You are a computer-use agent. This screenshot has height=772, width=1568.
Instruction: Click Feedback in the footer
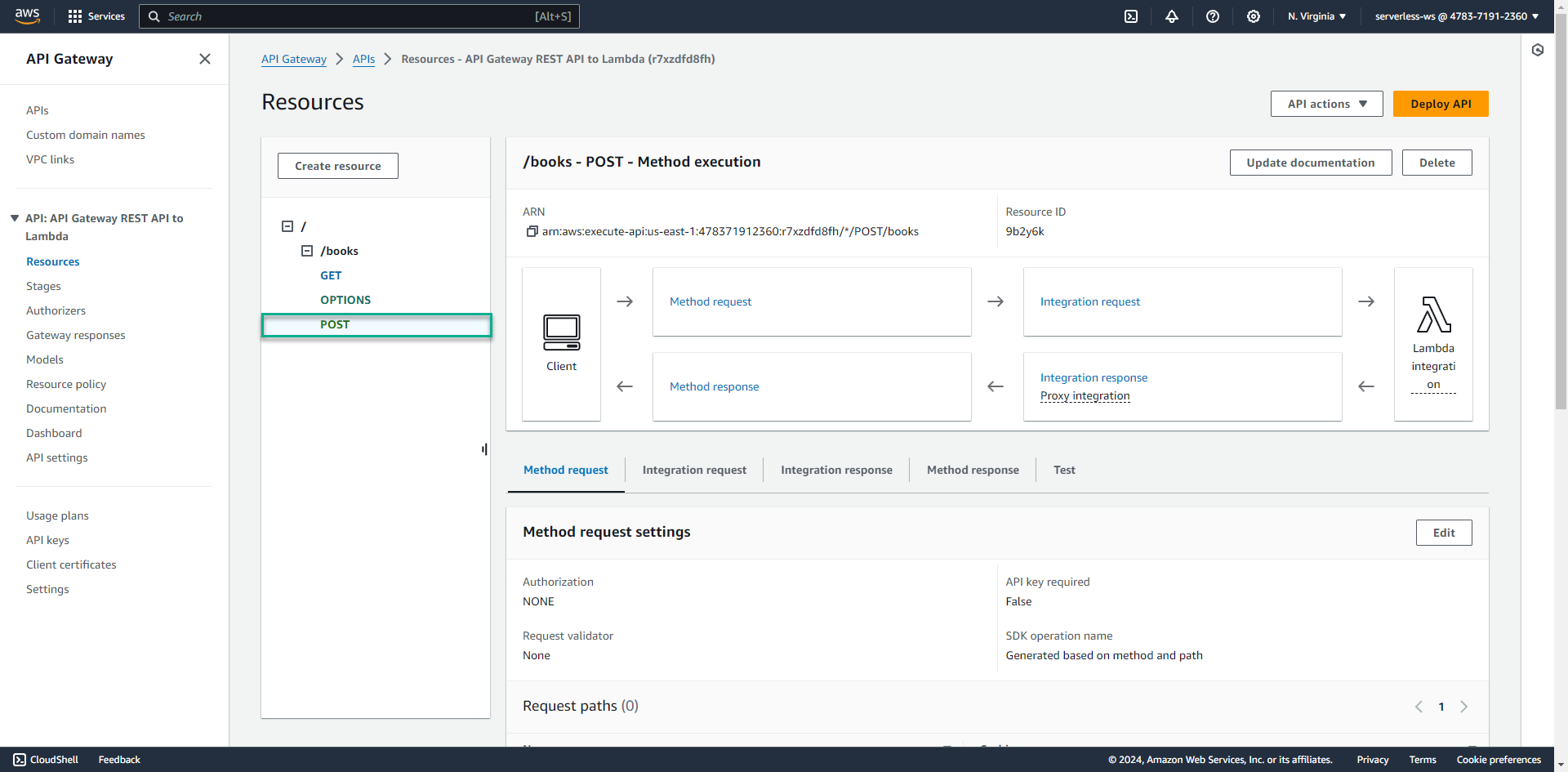pos(119,760)
